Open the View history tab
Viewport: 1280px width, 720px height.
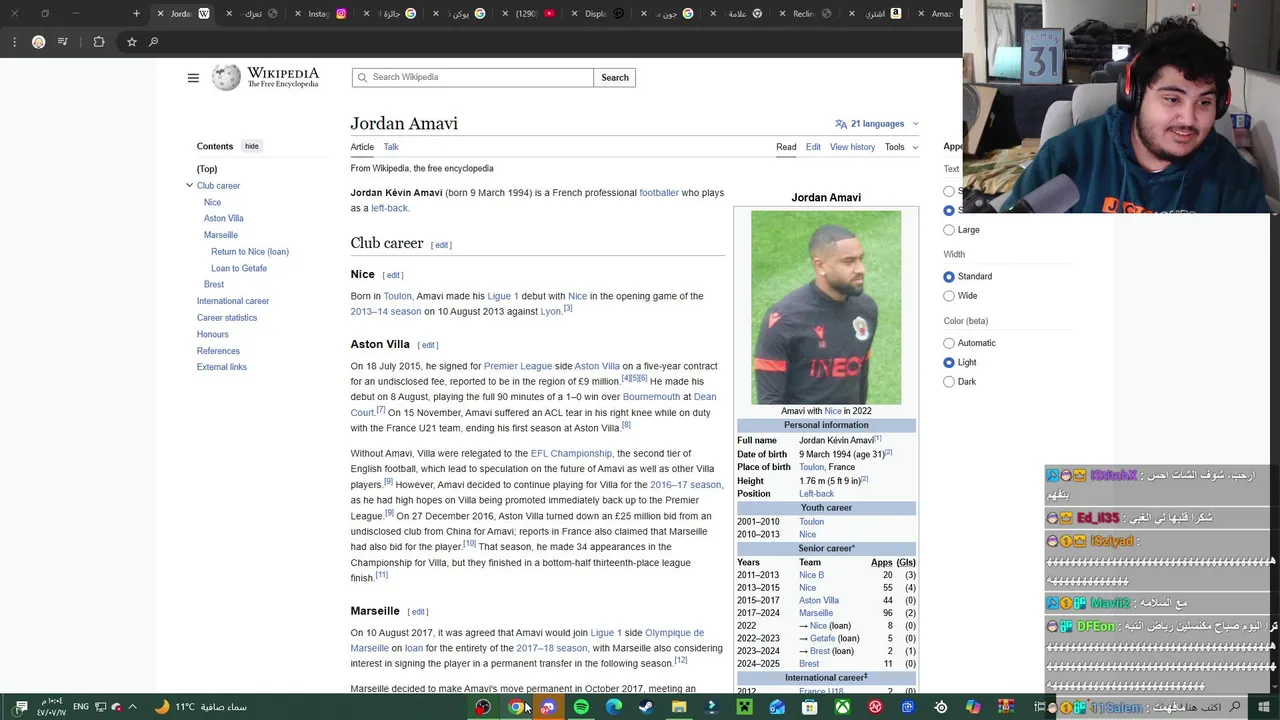852,147
